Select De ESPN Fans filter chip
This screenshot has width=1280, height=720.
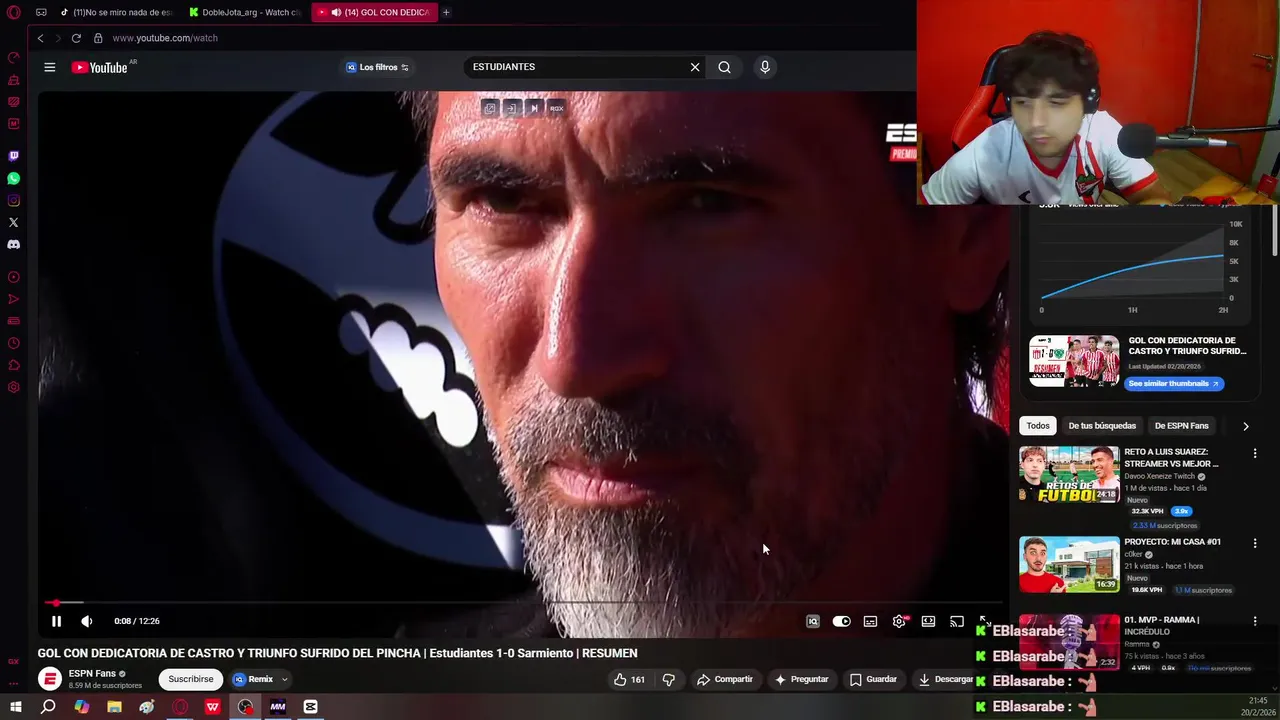click(1181, 426)
